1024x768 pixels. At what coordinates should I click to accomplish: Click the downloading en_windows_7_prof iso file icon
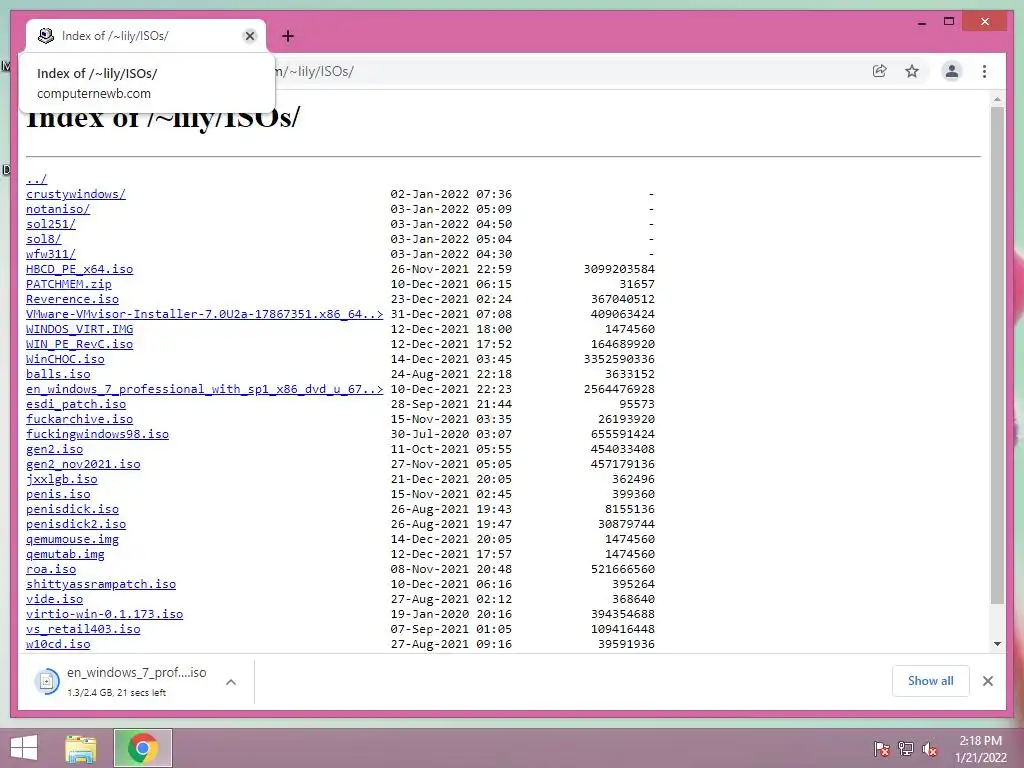tap(46, 682)
